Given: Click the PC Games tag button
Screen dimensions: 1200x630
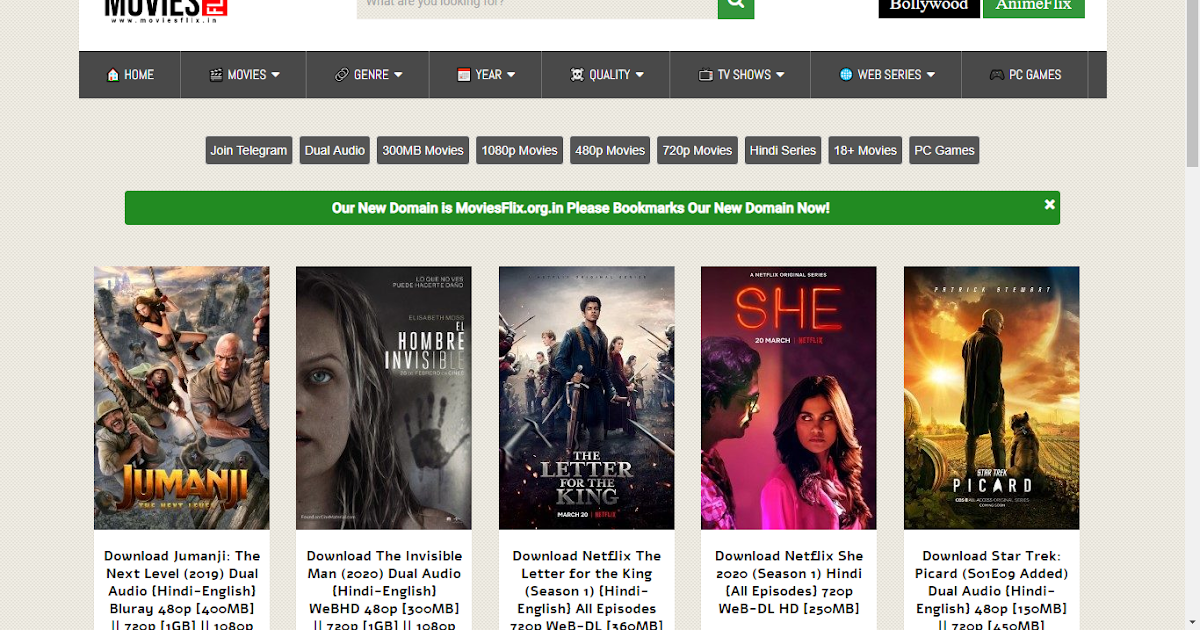Looking at the screenshot, I should (944, 150).
